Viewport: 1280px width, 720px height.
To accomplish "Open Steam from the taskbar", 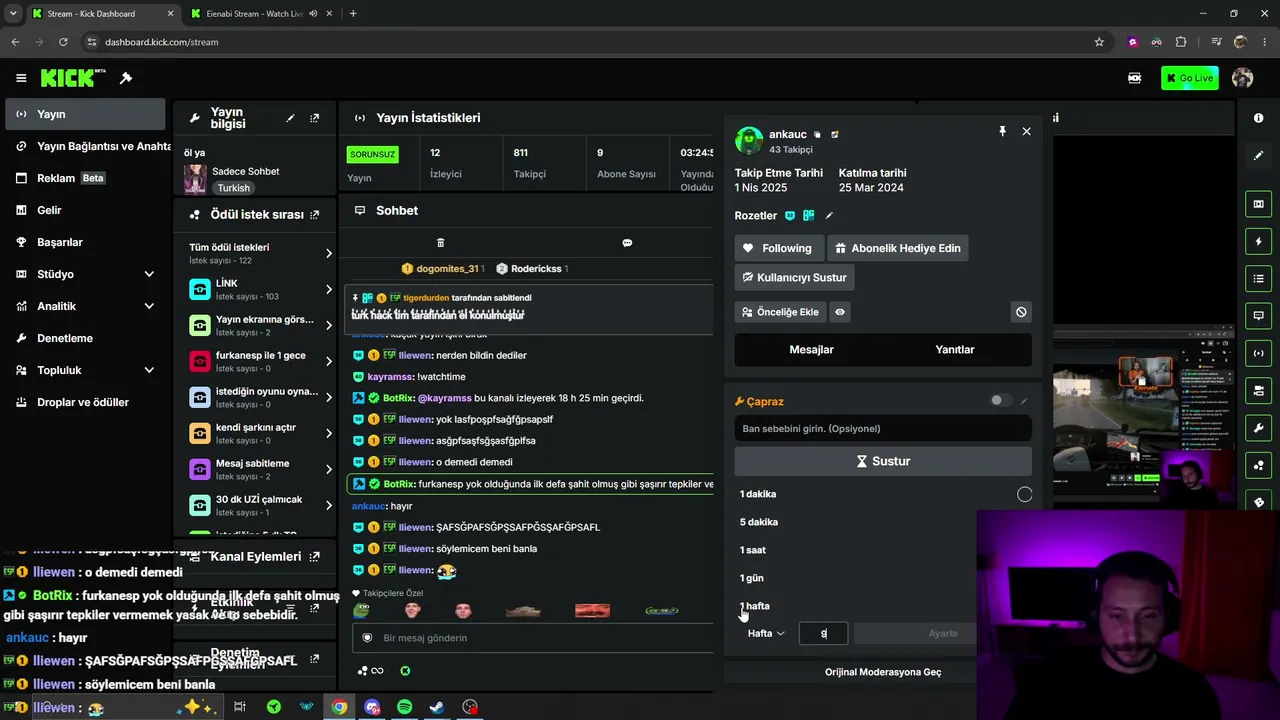I will (x=437, y=707).
